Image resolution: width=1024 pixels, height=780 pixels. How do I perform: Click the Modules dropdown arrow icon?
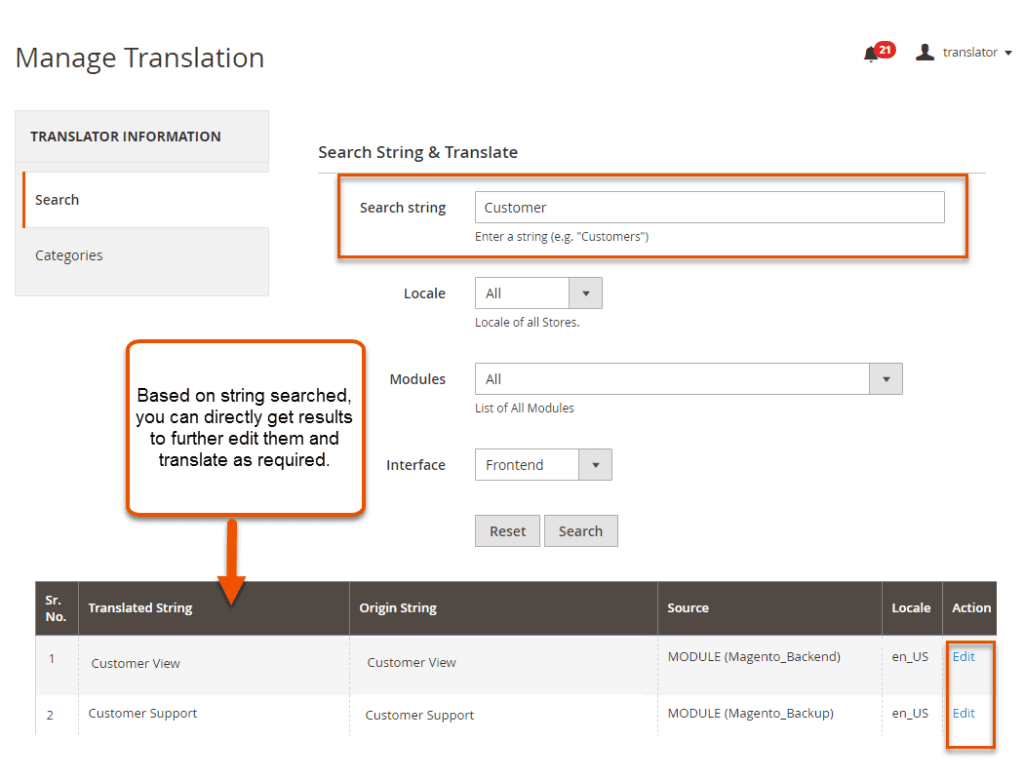point(886,379)
